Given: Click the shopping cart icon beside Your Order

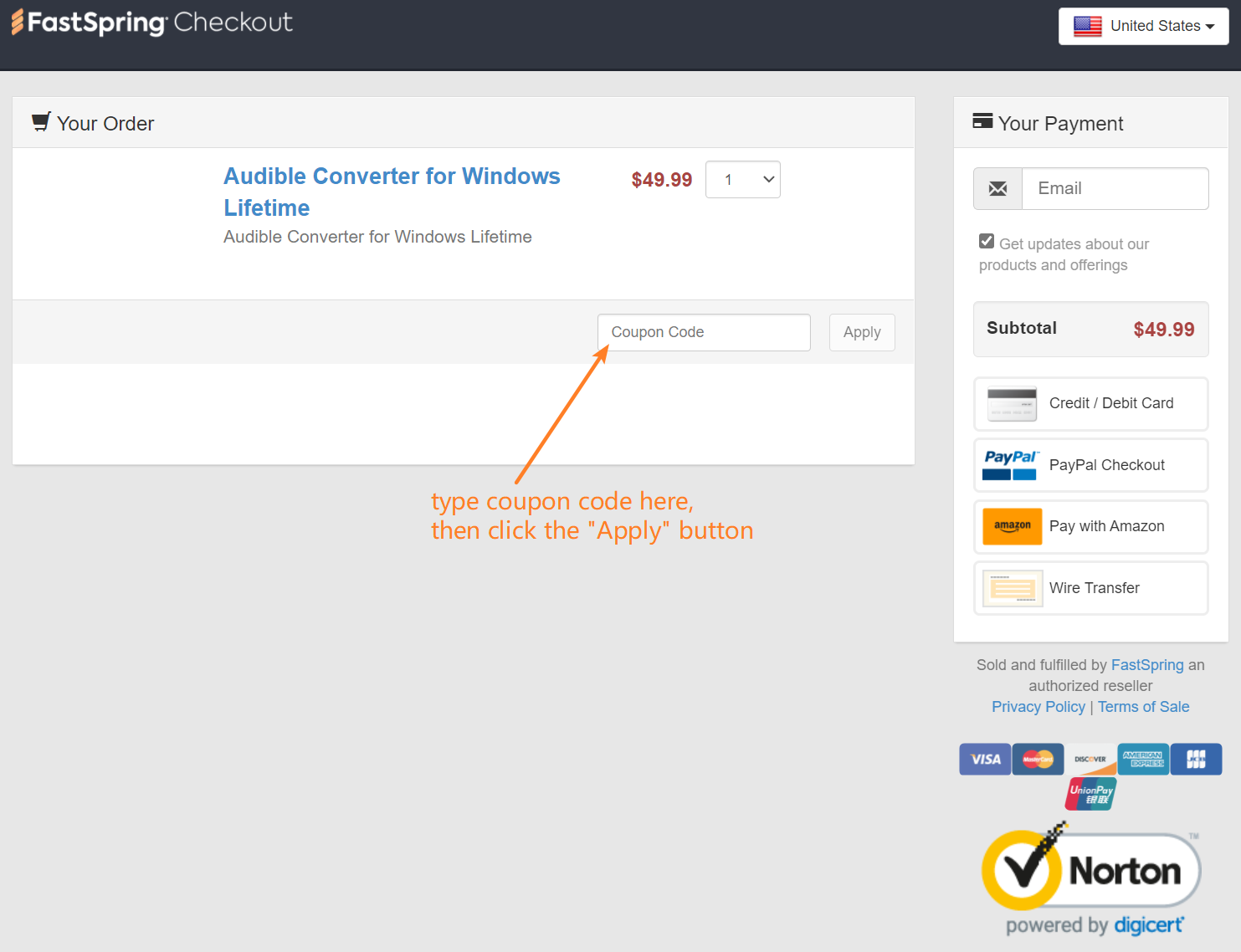Looking at the screenshot, I should pyautogui.click(x=41, y=122).
